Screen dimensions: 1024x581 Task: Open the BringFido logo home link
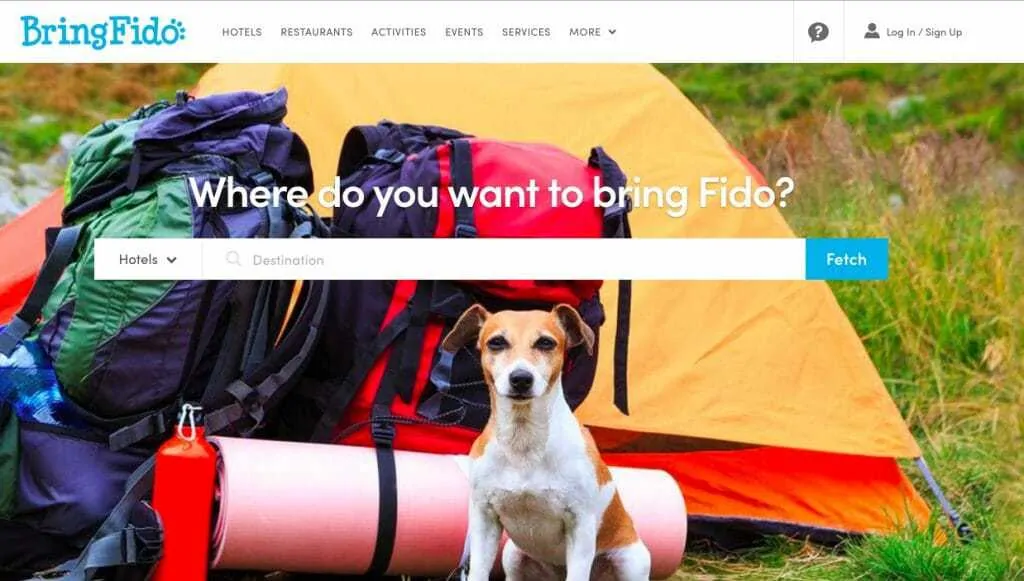[103, 32]
